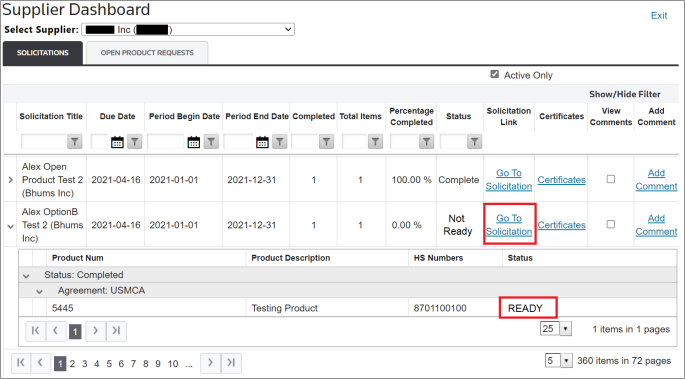Click filter icon for Completed column
685x379 pixels.
coord(326,141)
